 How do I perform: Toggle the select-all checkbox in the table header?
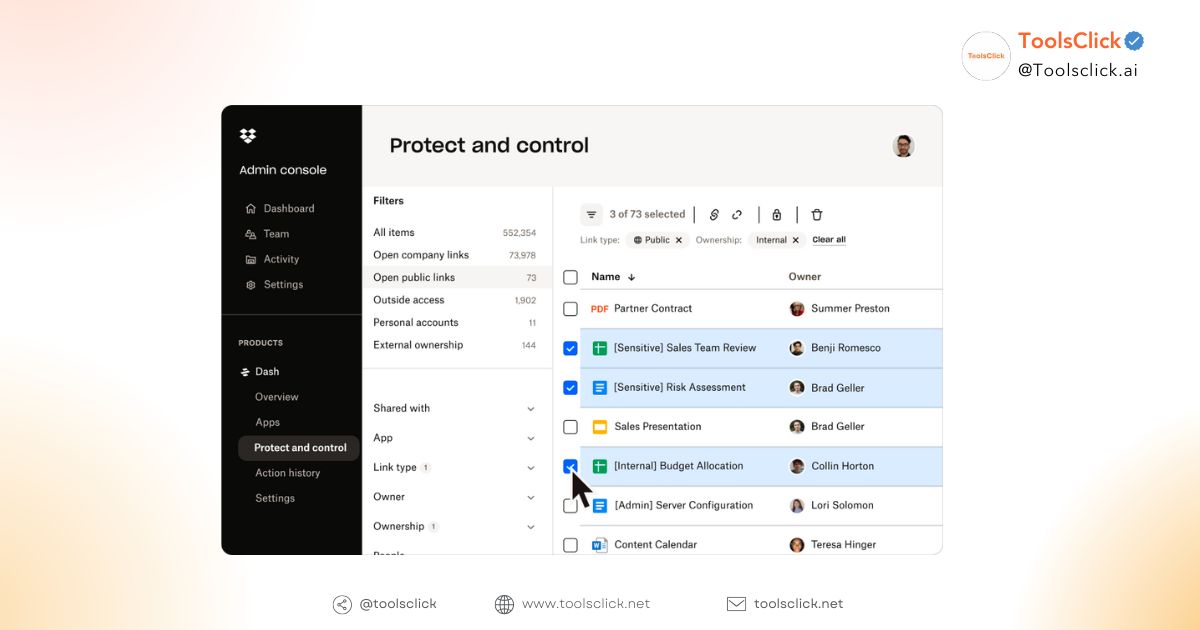570,277
